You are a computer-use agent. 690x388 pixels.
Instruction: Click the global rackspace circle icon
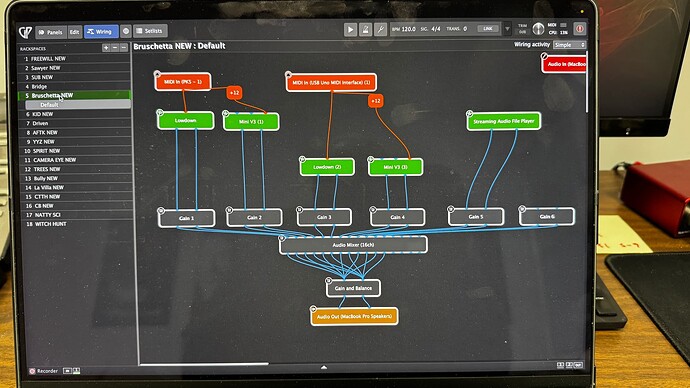click(126, 31)
